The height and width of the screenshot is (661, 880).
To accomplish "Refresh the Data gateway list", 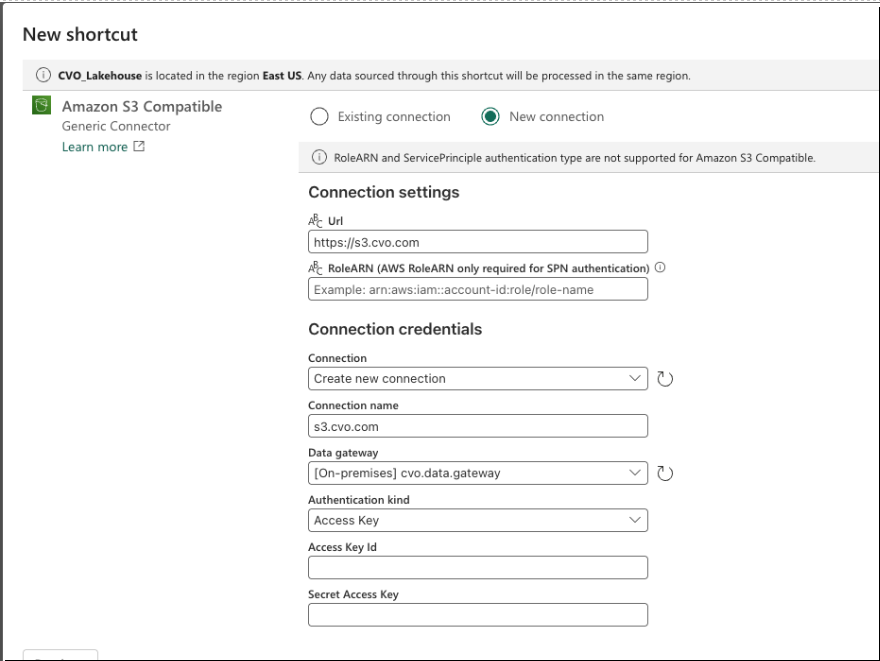I will (664, 474).
